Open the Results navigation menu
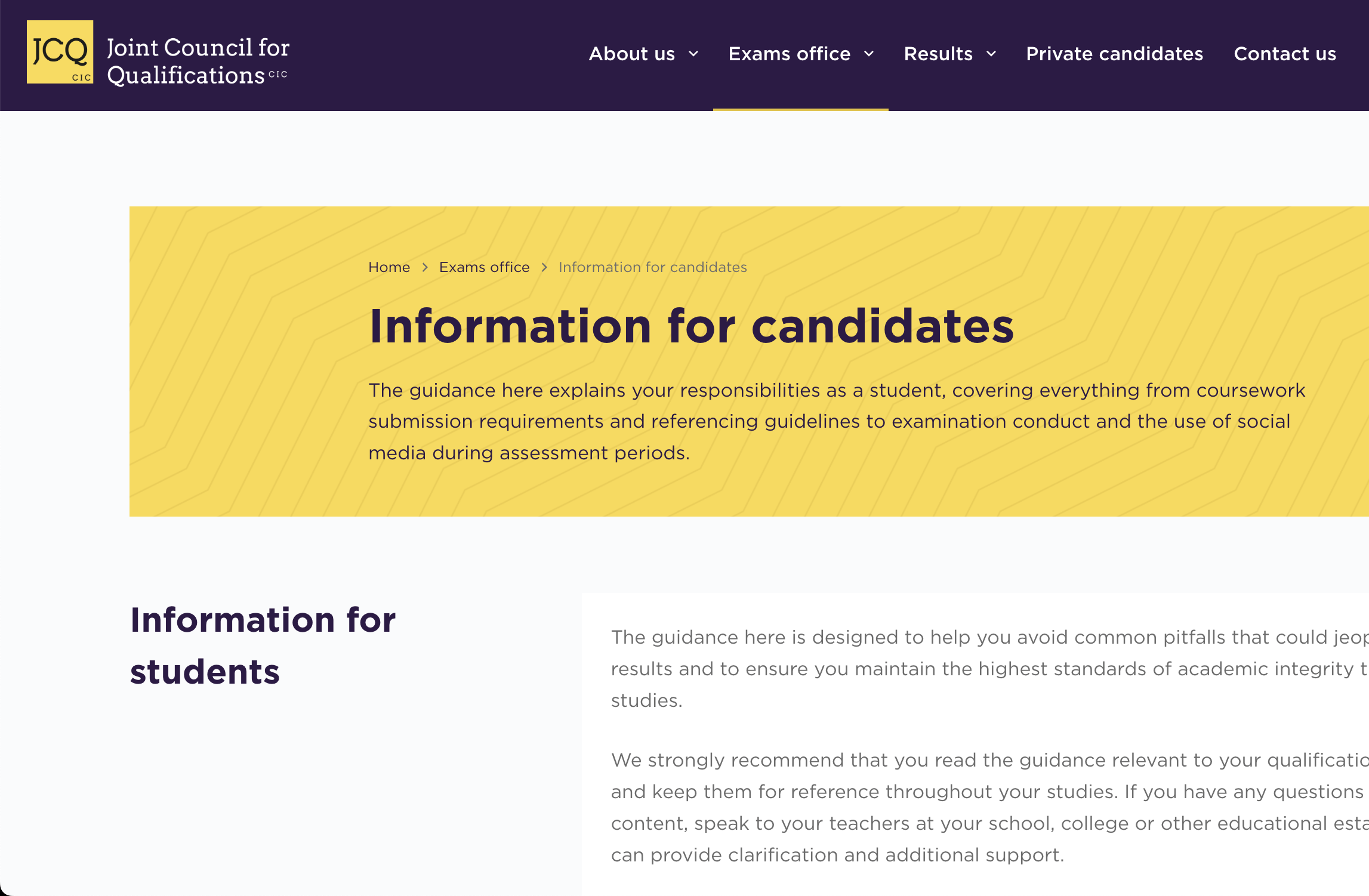The width and height of the screenshot is (1369, 896). point(938,54)
